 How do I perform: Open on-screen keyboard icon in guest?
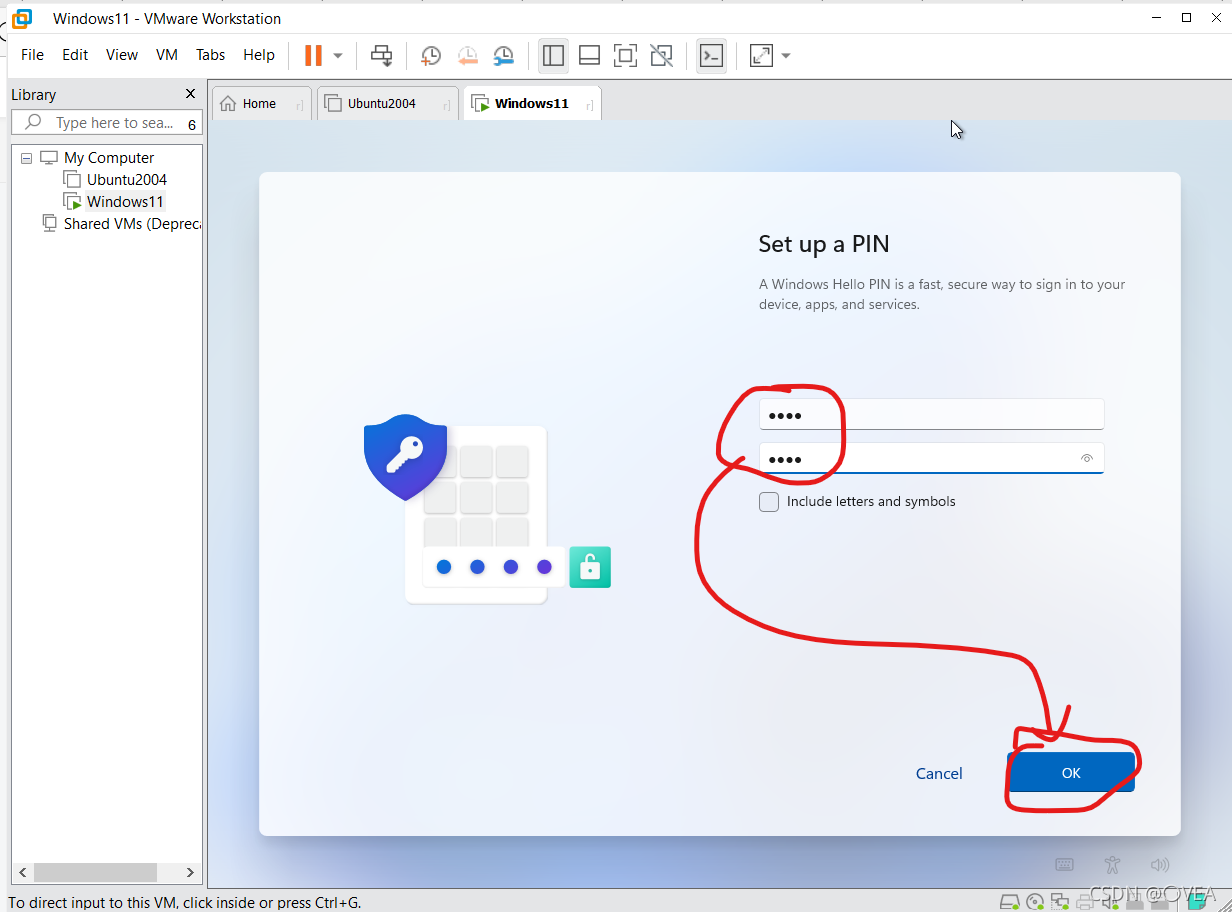(x=1064, y=865)
